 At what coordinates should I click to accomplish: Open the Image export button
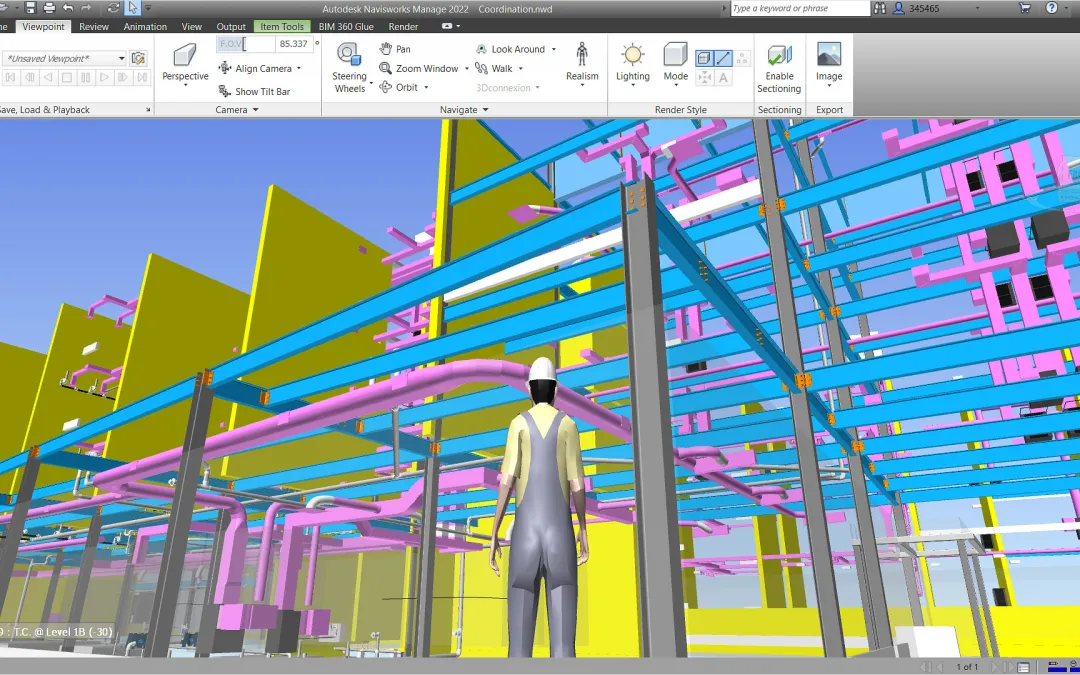point(829,64)
